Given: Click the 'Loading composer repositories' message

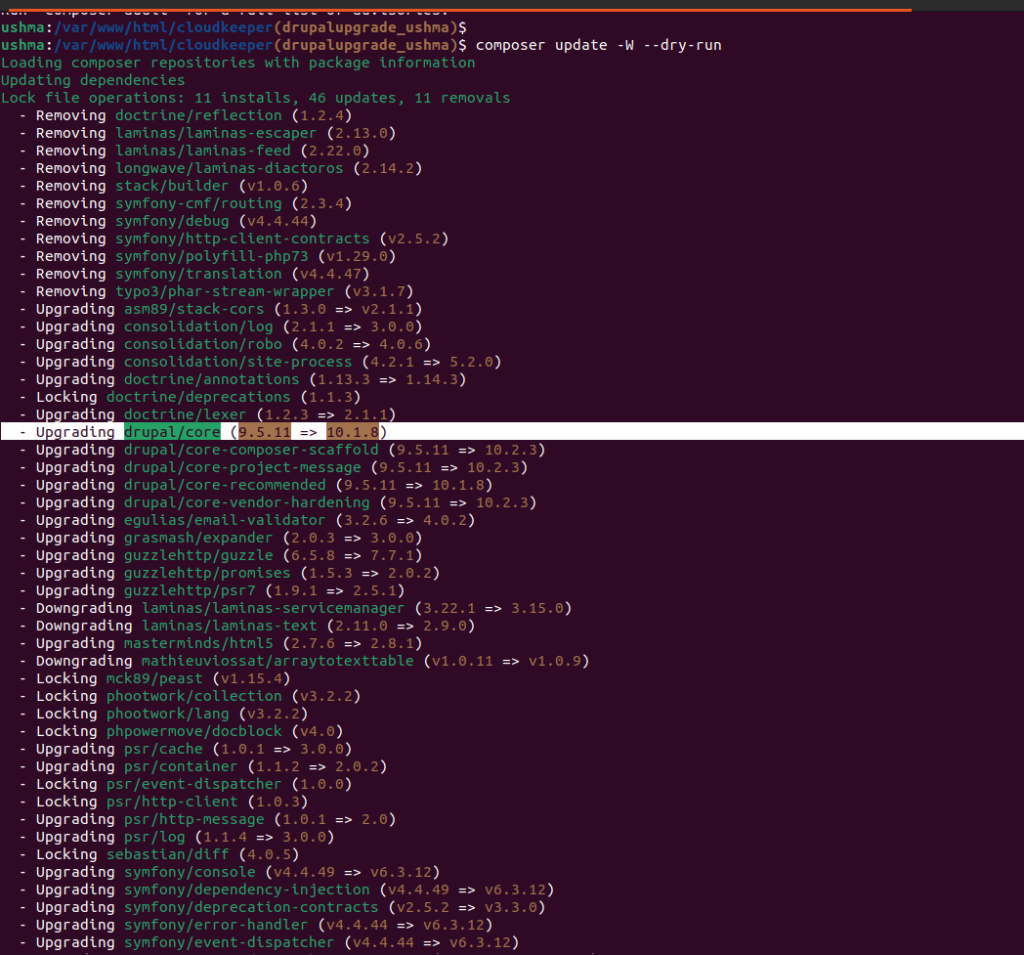Looking at the screenshot, I should (x=238, y=62).
